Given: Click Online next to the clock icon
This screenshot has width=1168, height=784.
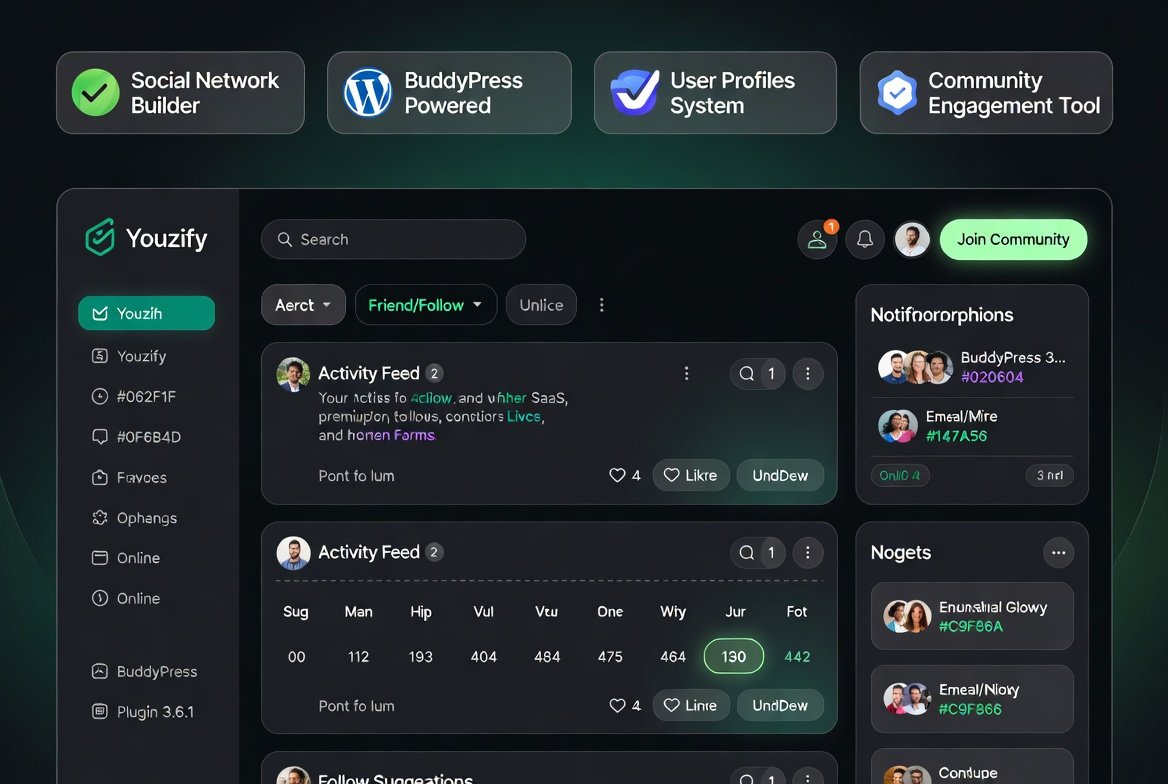Looking at the screenshot, I should (x=139, y=598).
